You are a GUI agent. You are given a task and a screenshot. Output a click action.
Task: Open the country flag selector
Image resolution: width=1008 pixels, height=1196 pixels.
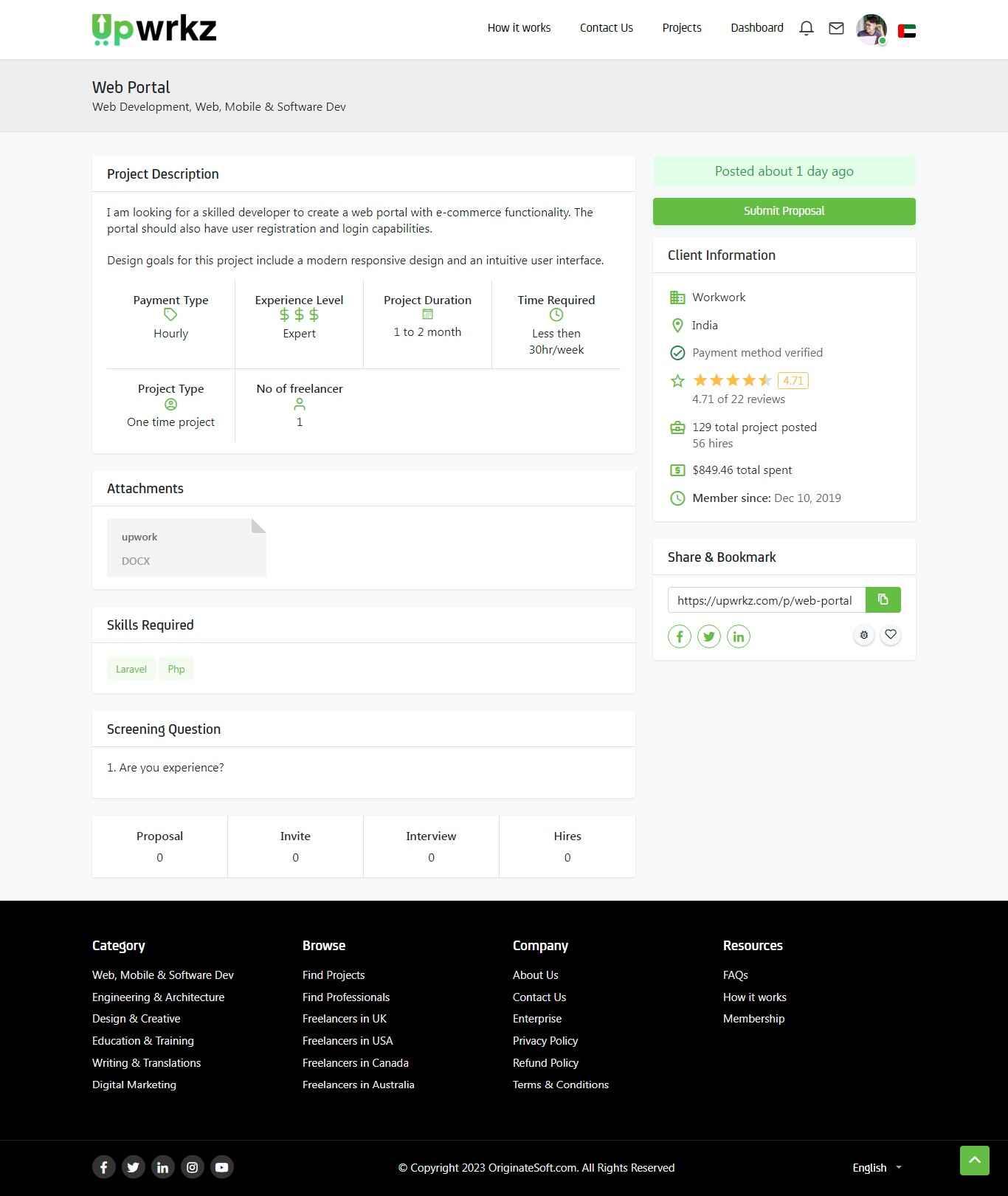coord(906,31)
